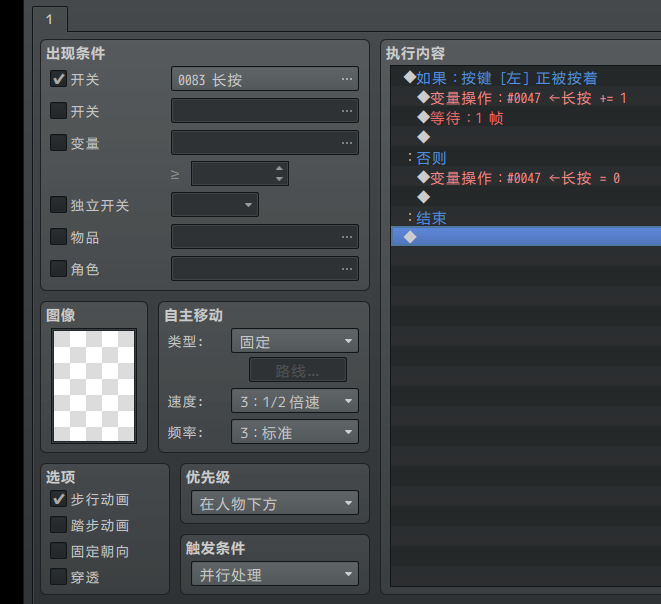Decrease the variable threshold with down arrow
661x604 pixels.
tap(279, 179)
